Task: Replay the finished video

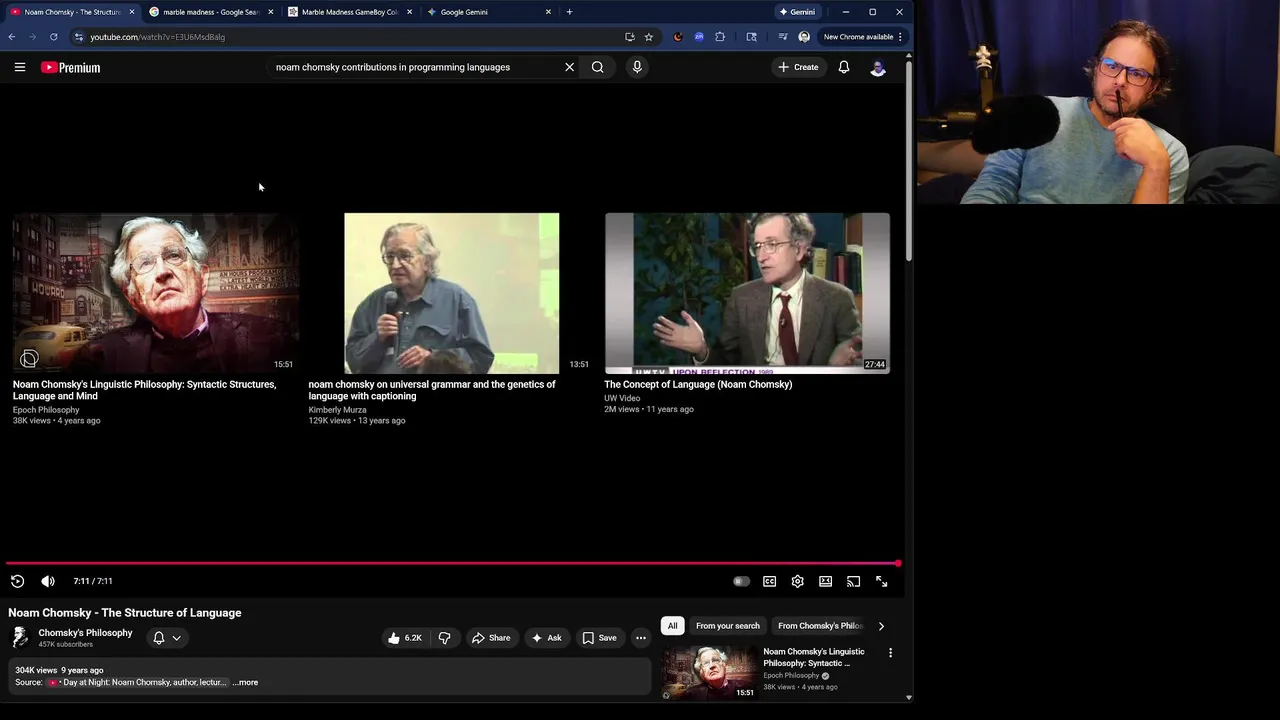Action: [x=17, y=581]
